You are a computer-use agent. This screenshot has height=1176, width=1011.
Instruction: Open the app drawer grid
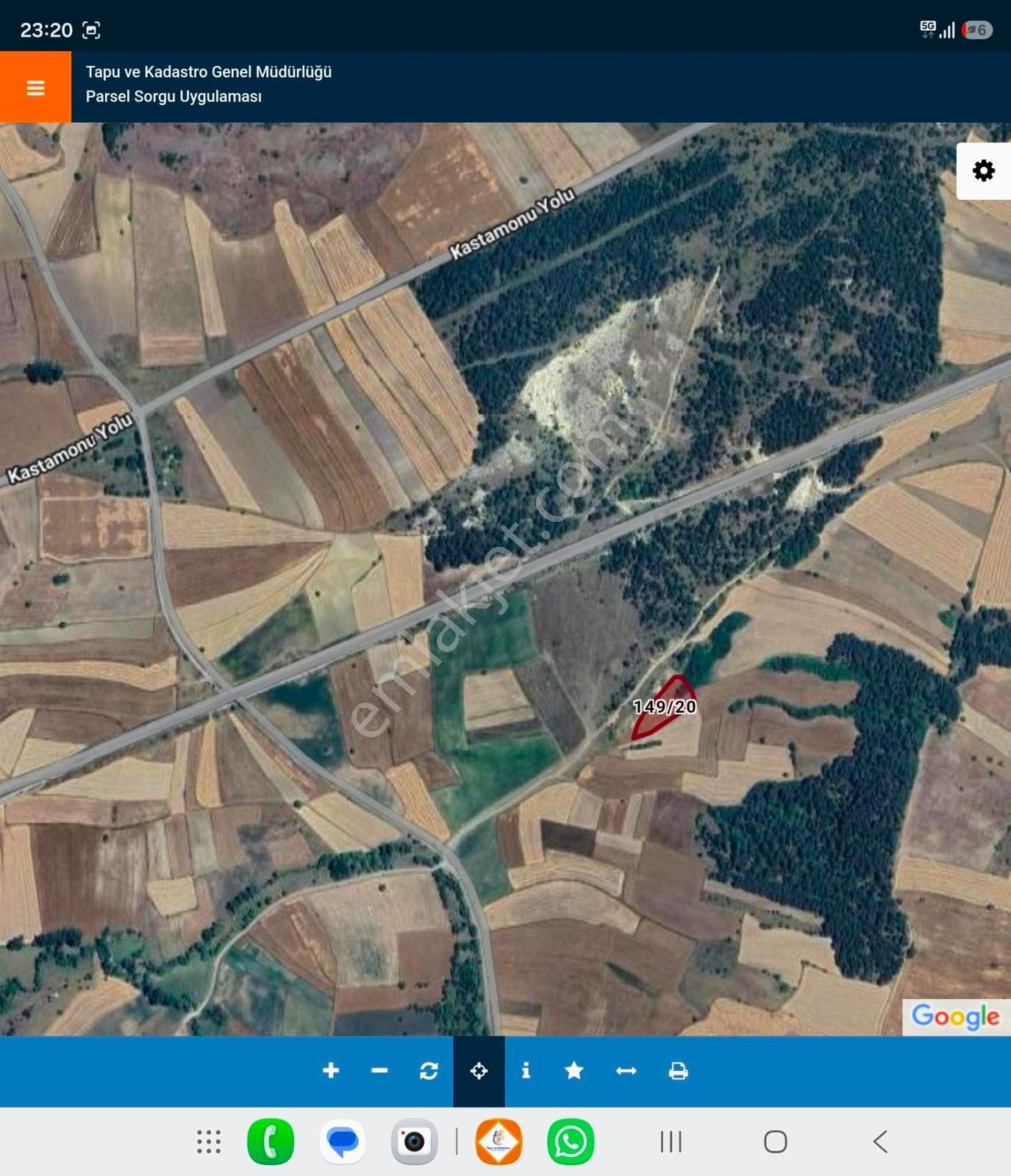(209, 1141)
